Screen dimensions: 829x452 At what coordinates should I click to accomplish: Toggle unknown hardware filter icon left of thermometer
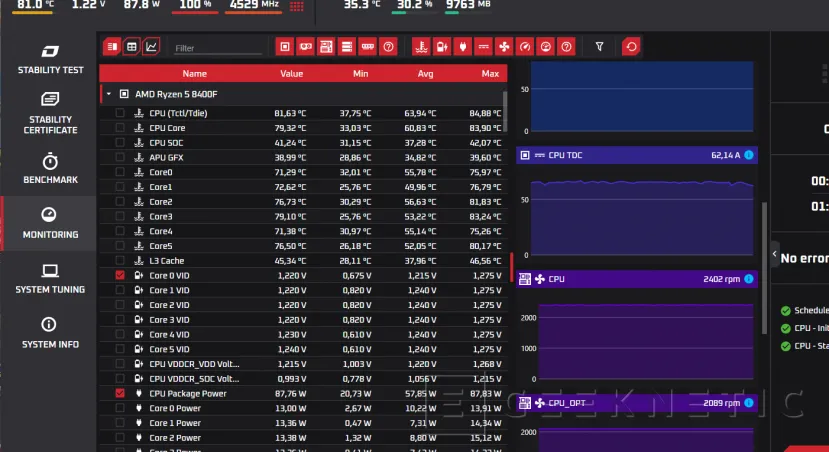[388, 47]
